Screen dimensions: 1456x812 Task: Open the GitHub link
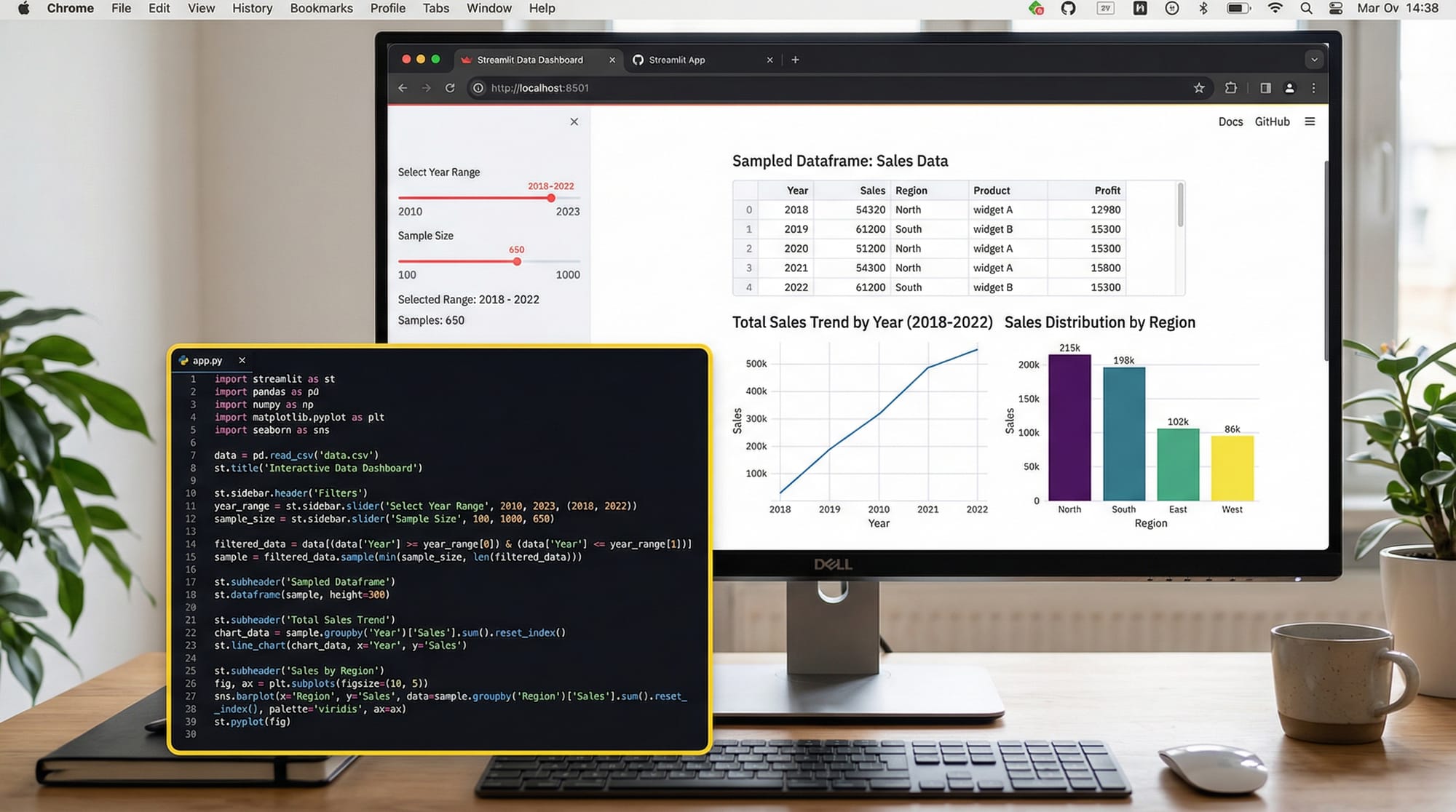pyautogui.click(x=1272, y=122)
